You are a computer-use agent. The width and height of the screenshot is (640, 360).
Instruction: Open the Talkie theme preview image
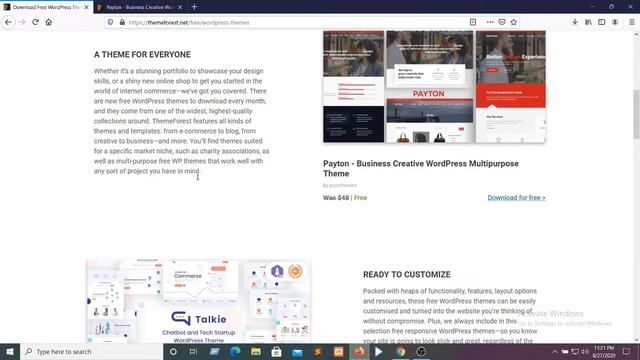click(198, 301)
